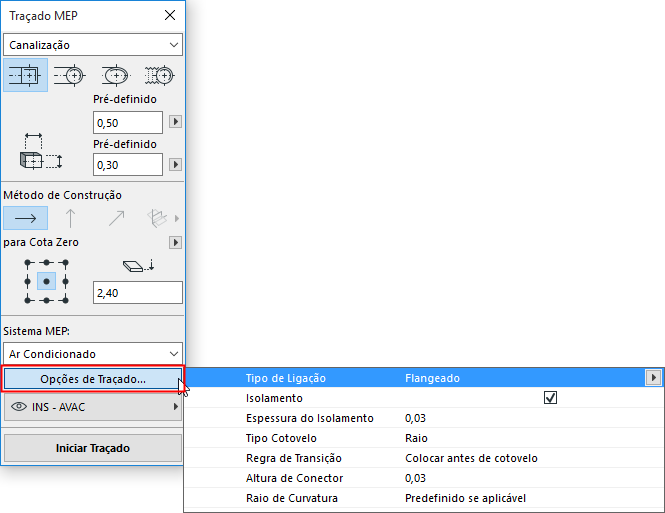Click the height input field showing 0,30

[x=128, y=164]
